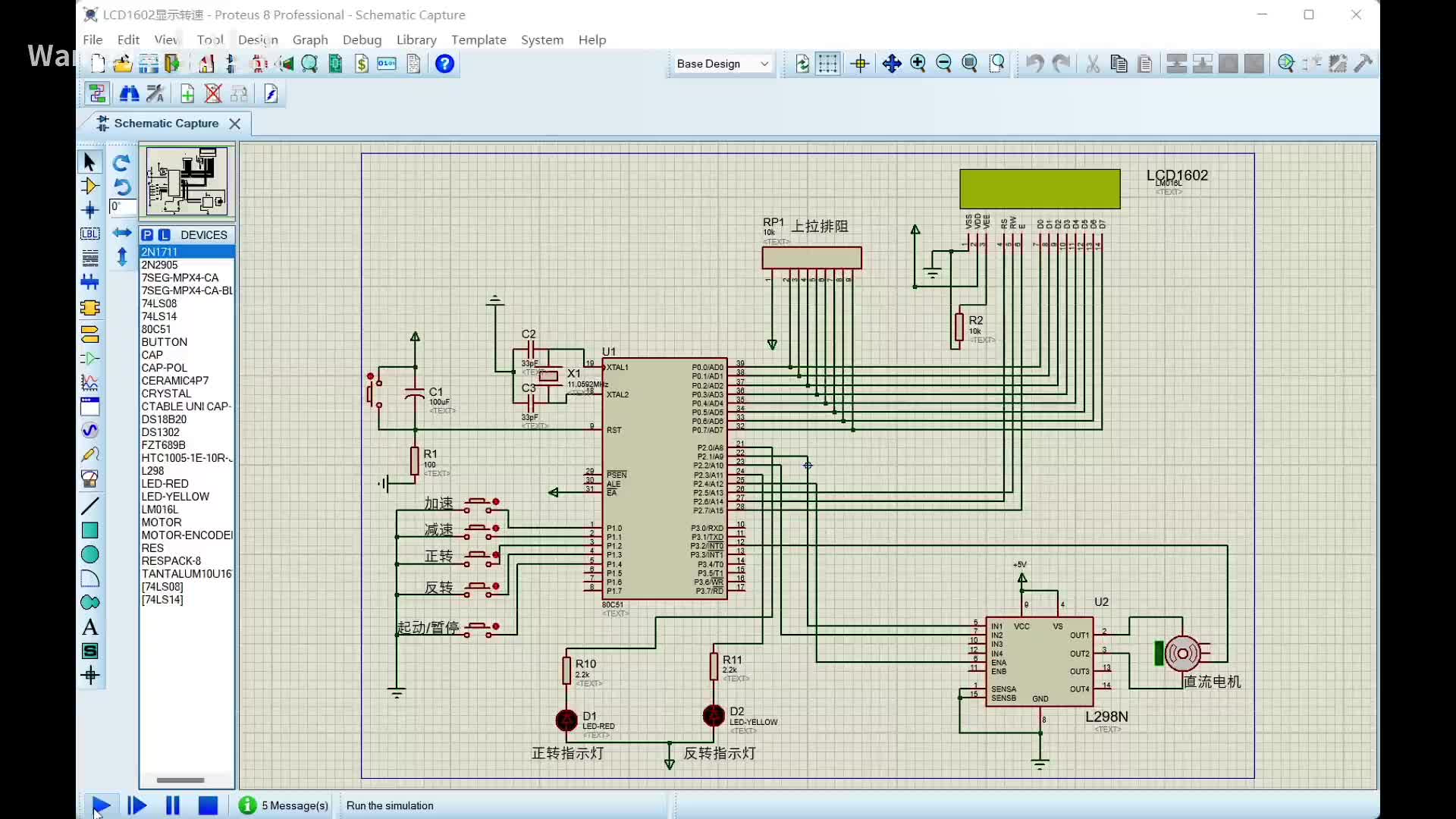Select the 2D Graphics Symbols tool

(89, 651)
